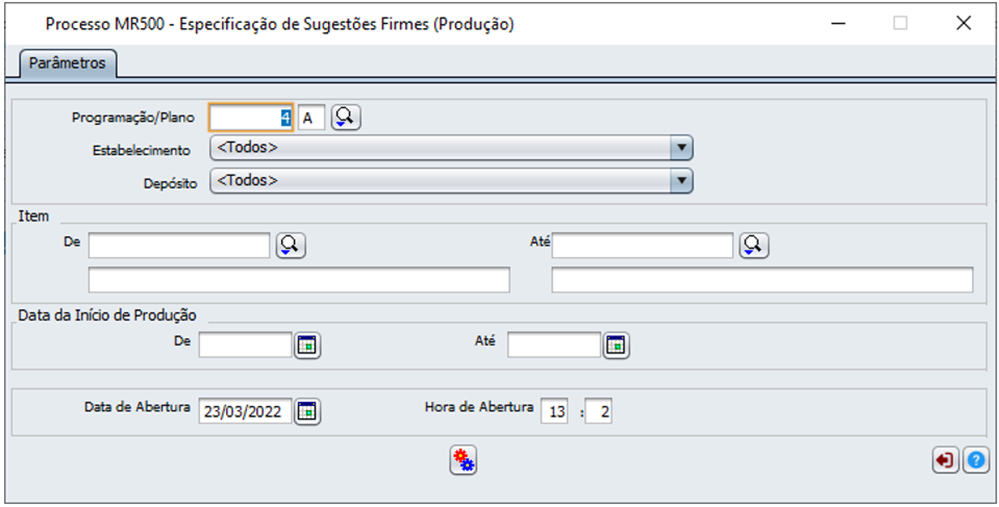This screenshot has height=507, width=999.
Task: Open calendar for production start Até date
Action: pos(616,345)
